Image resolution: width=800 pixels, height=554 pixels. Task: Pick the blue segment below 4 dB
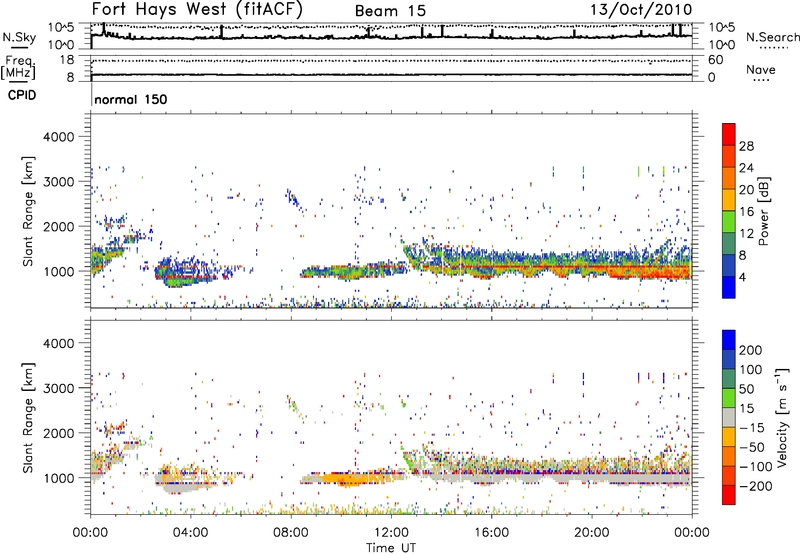(729, 287)
